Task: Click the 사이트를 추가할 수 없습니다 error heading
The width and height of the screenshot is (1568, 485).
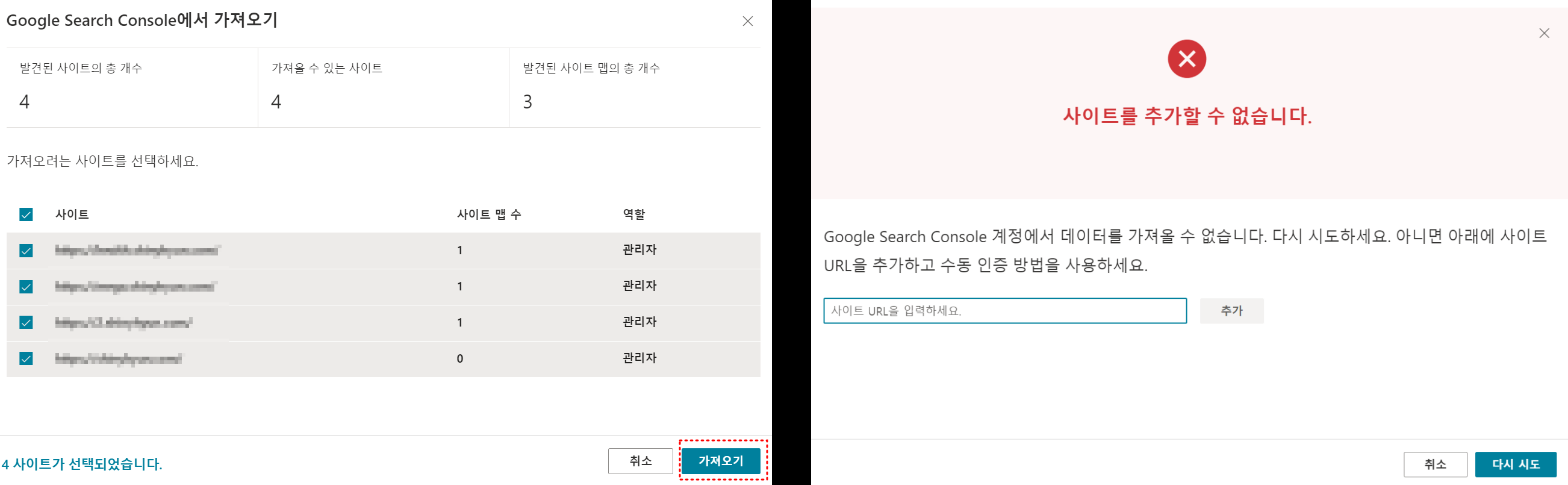Action: [1187, 116]
